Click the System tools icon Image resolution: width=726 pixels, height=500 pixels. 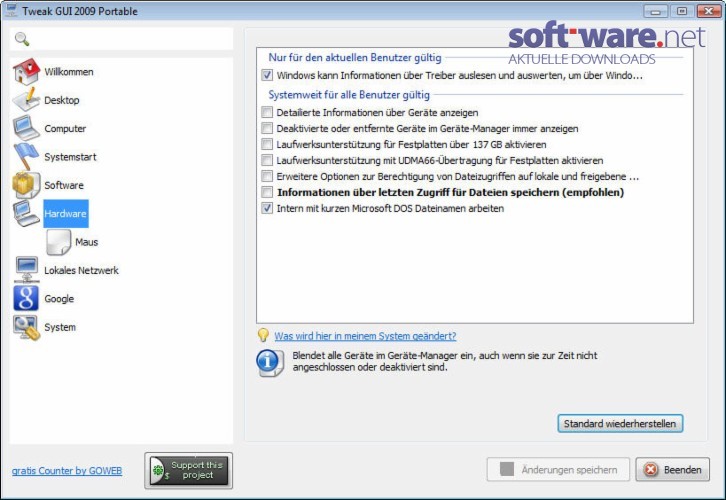tap(26, 327)
